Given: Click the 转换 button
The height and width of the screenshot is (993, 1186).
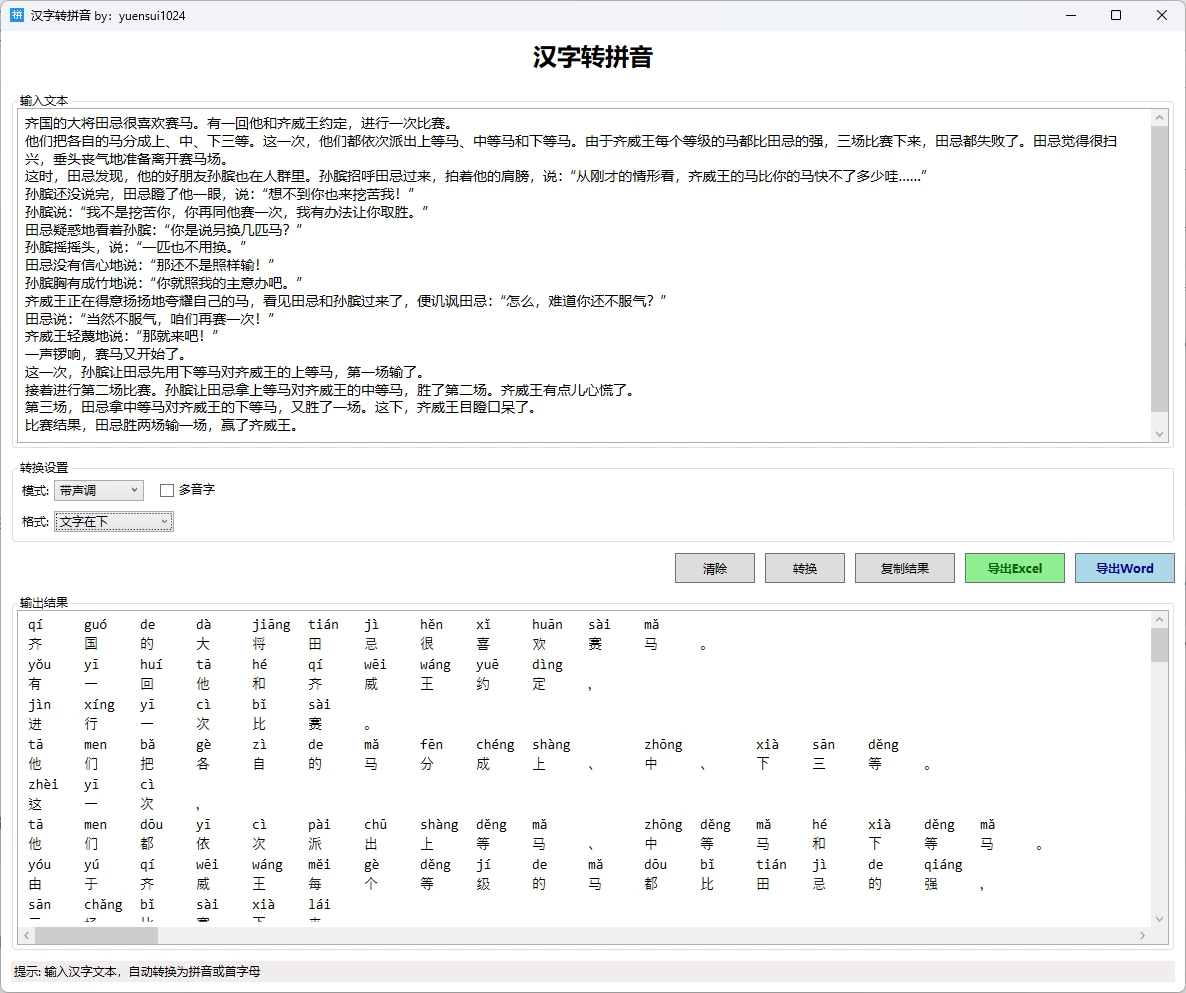Looking at the screenshot, I should point(805,568).
